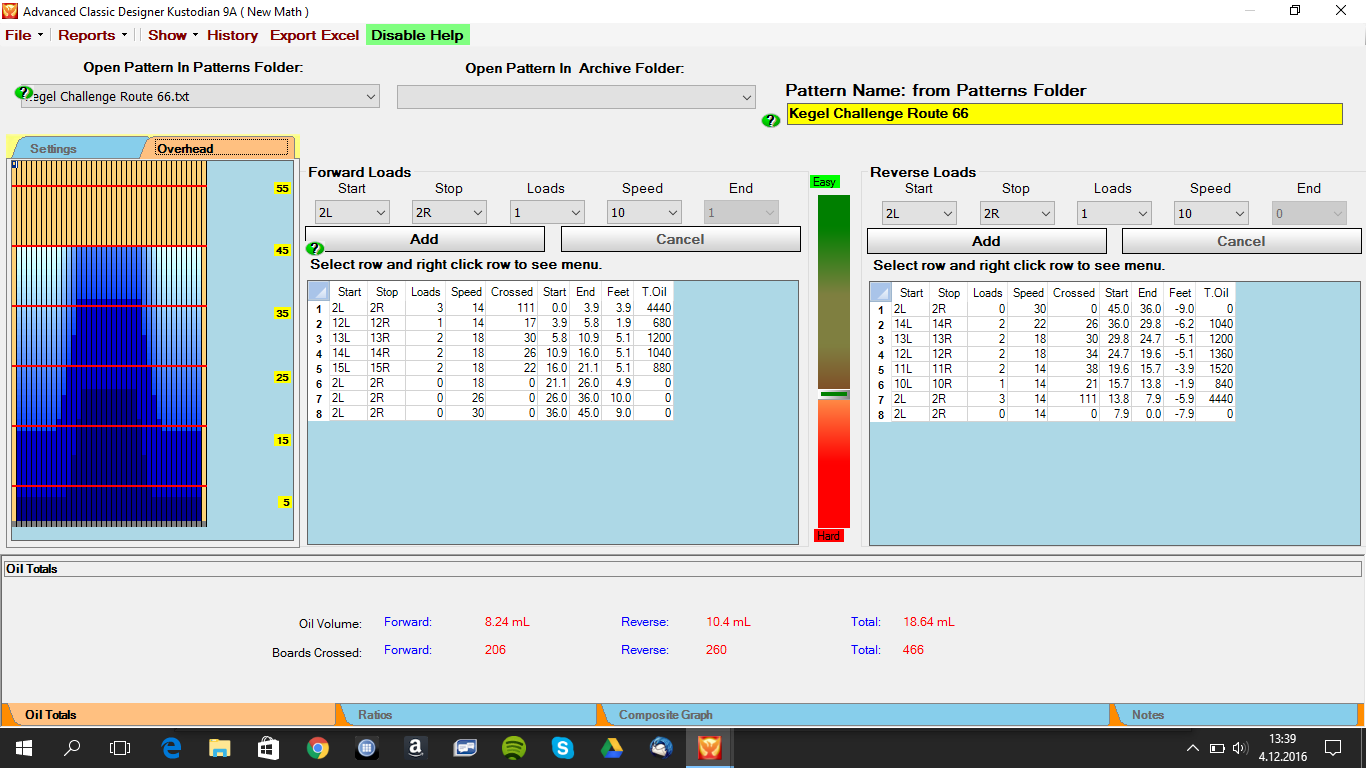Click Export Excel in the menu bar
The height and width of the screenshot is (768, 1366).
click(314, 35)
